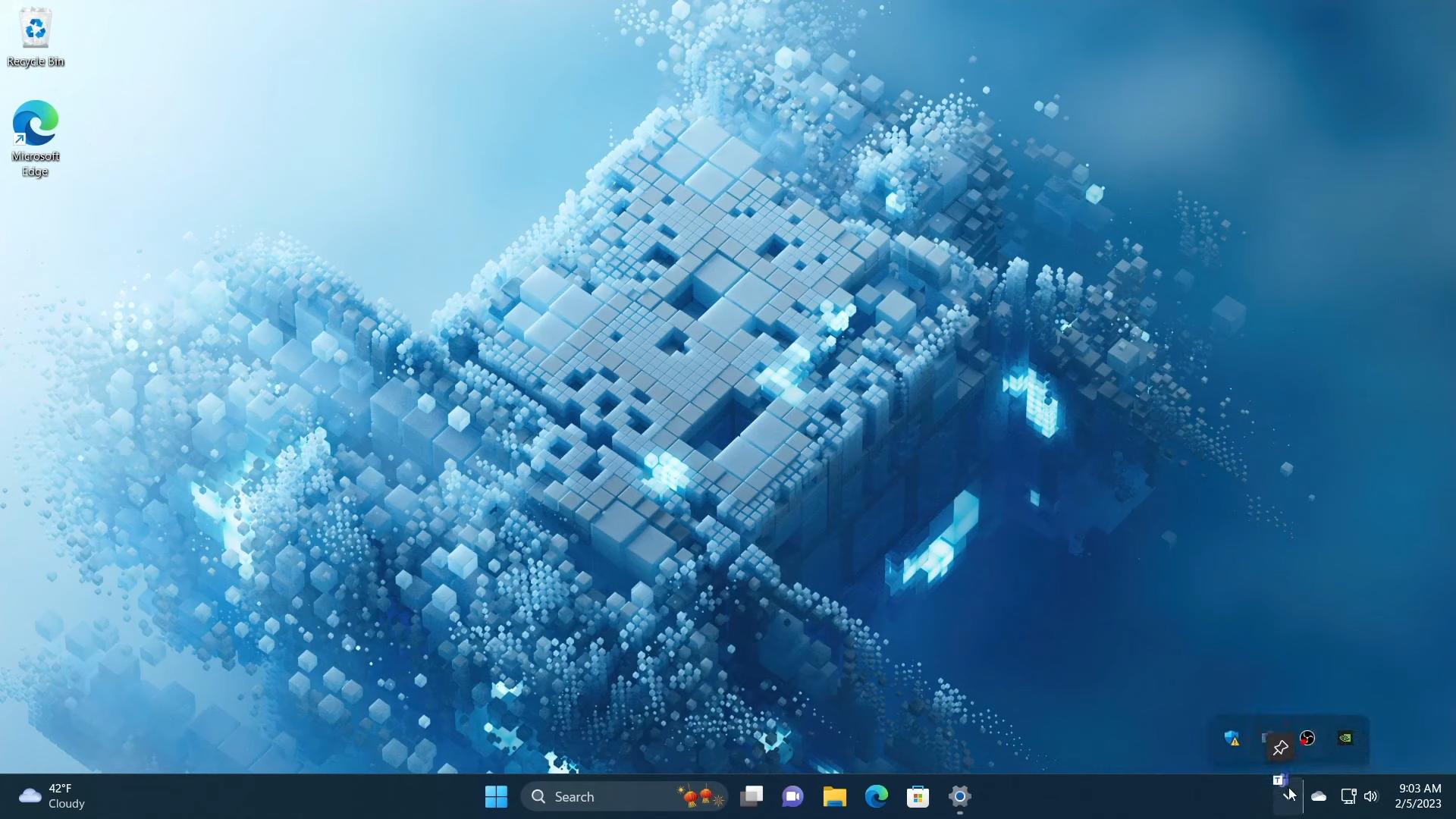1456x819 pixels.
Task: Open Windows Start button
Action: point(497,796)
